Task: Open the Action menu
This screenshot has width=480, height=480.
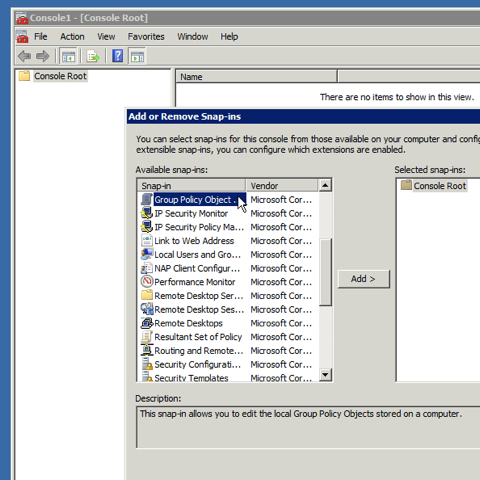Action: coord(72,37)
